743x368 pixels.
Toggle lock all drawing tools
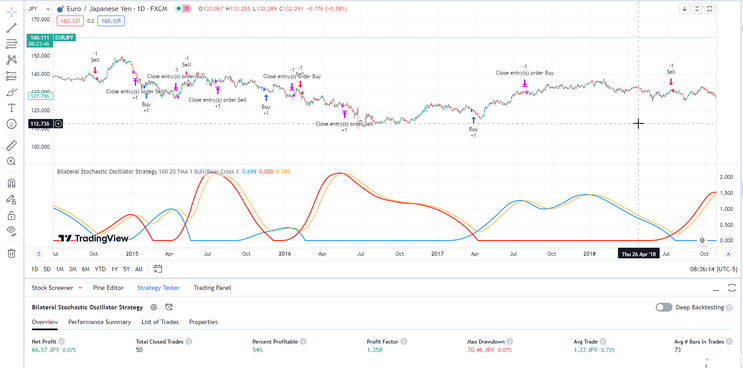tap(11, 215)
